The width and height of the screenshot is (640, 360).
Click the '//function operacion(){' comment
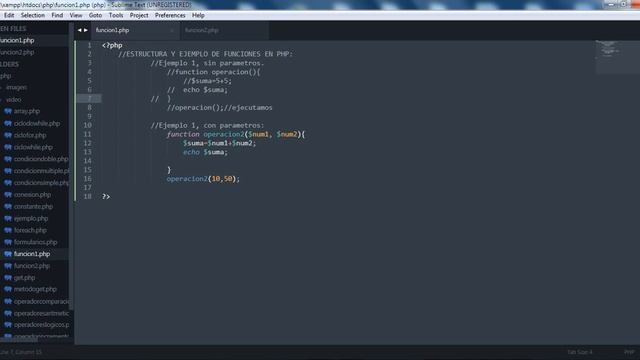[x=213, y=72]
